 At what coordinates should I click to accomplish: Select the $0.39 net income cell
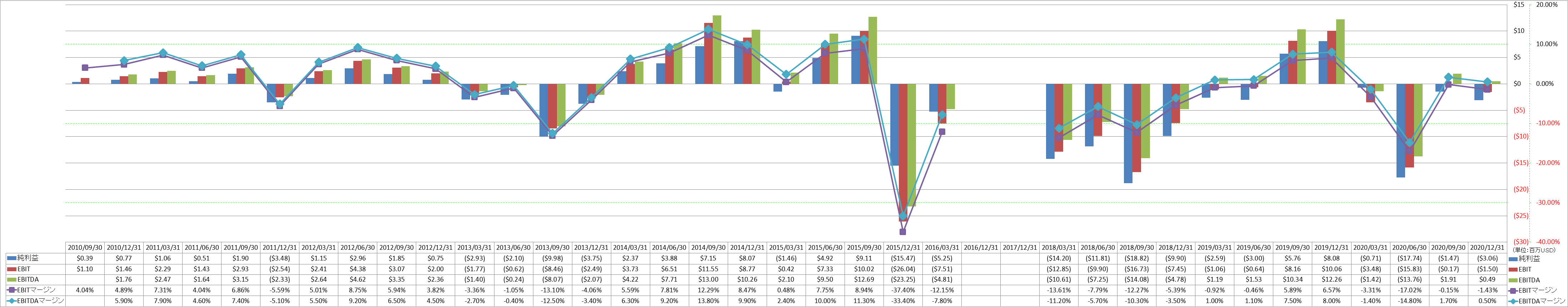(85, 258)
